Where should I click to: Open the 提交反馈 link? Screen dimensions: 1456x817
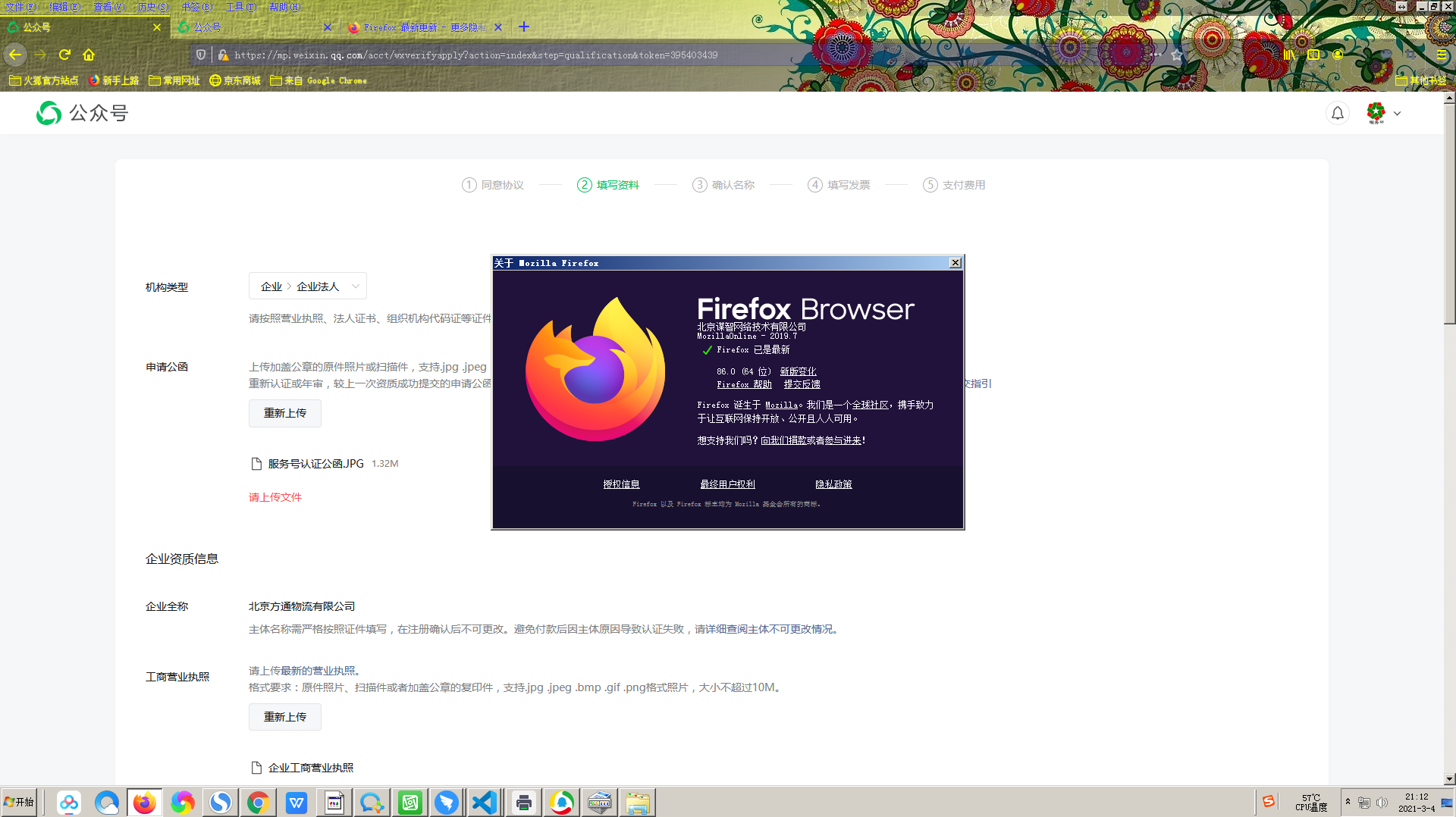(802, 384)
